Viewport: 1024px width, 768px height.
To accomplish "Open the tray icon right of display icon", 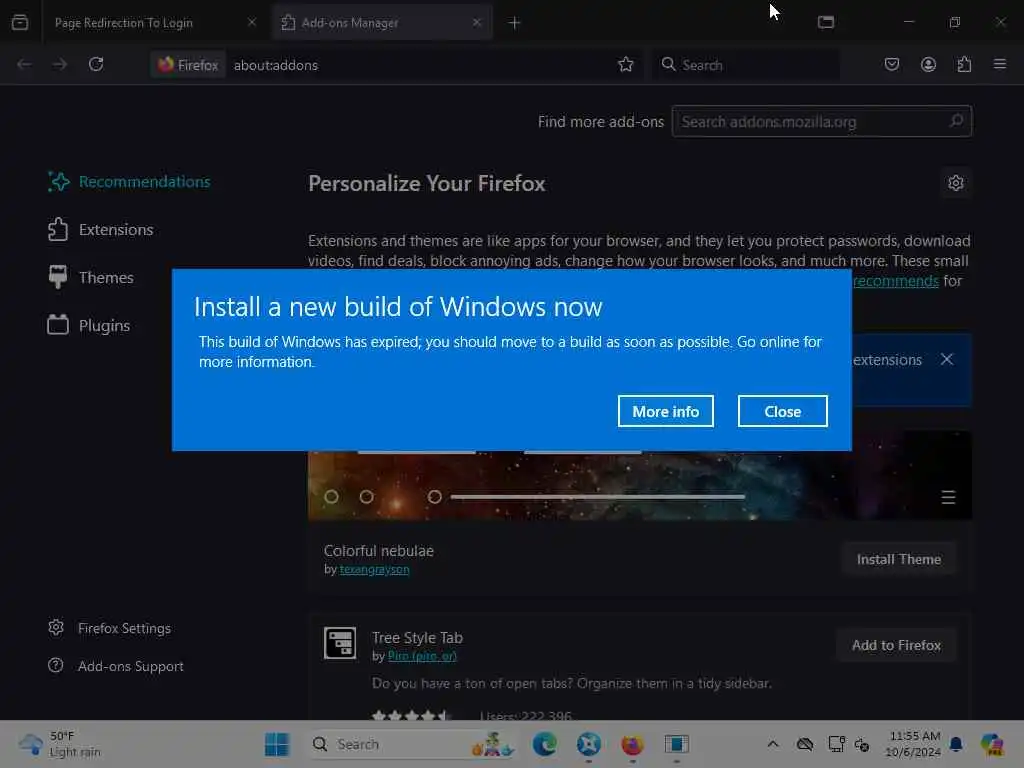I will point(861,744).
